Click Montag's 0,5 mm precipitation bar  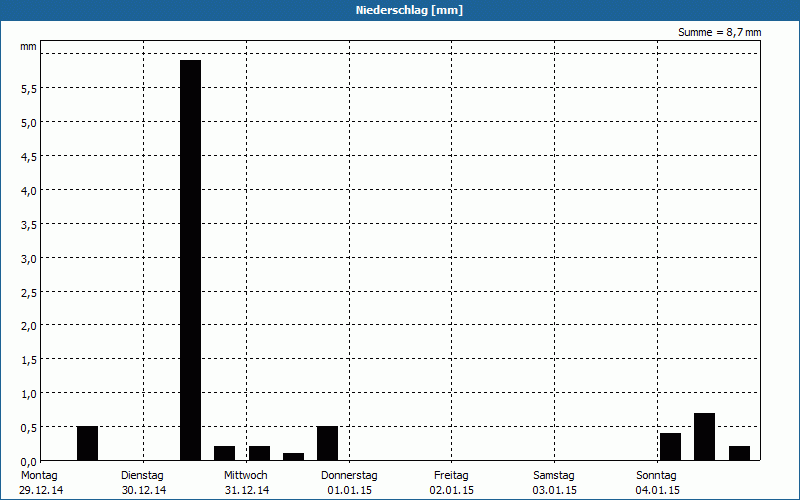click(x=87, y=443)
